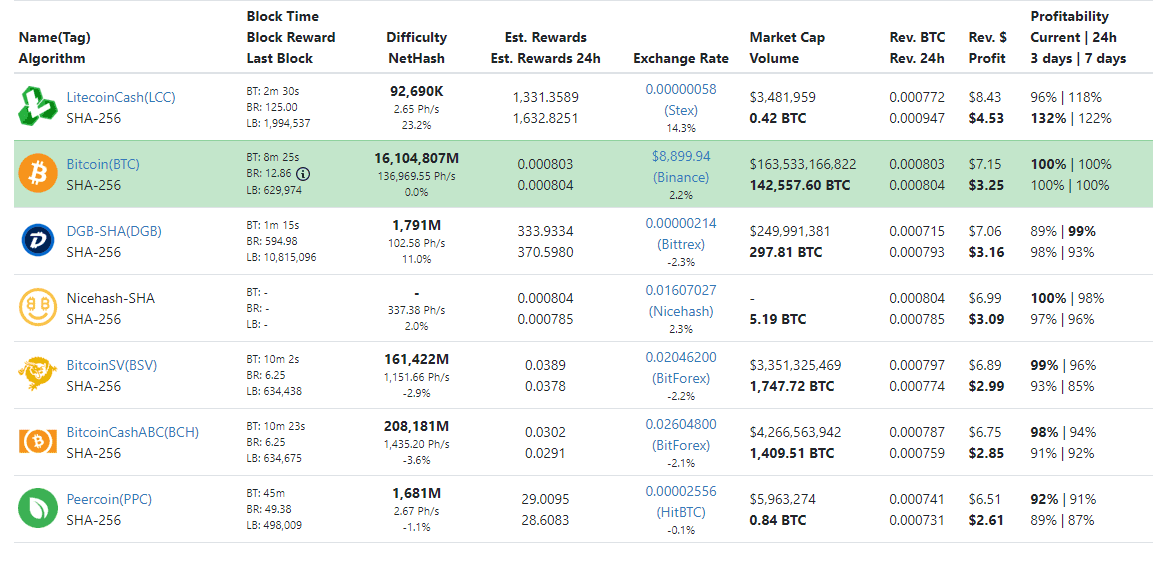Click the 1,331.3589 estimated rewards value
This screenshot has height=562, width=1153.
(x=546, y=97)
